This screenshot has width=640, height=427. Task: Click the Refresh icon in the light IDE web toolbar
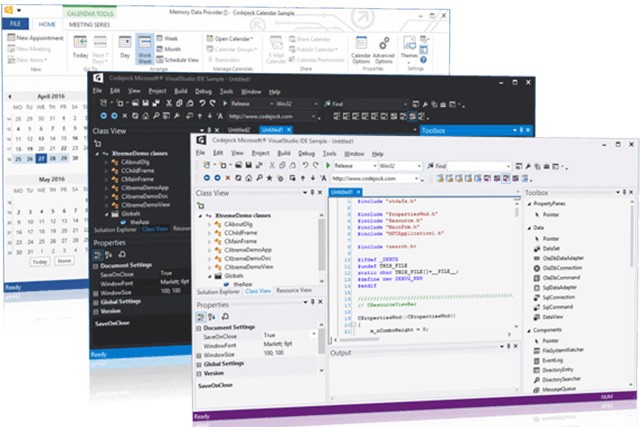238,178
